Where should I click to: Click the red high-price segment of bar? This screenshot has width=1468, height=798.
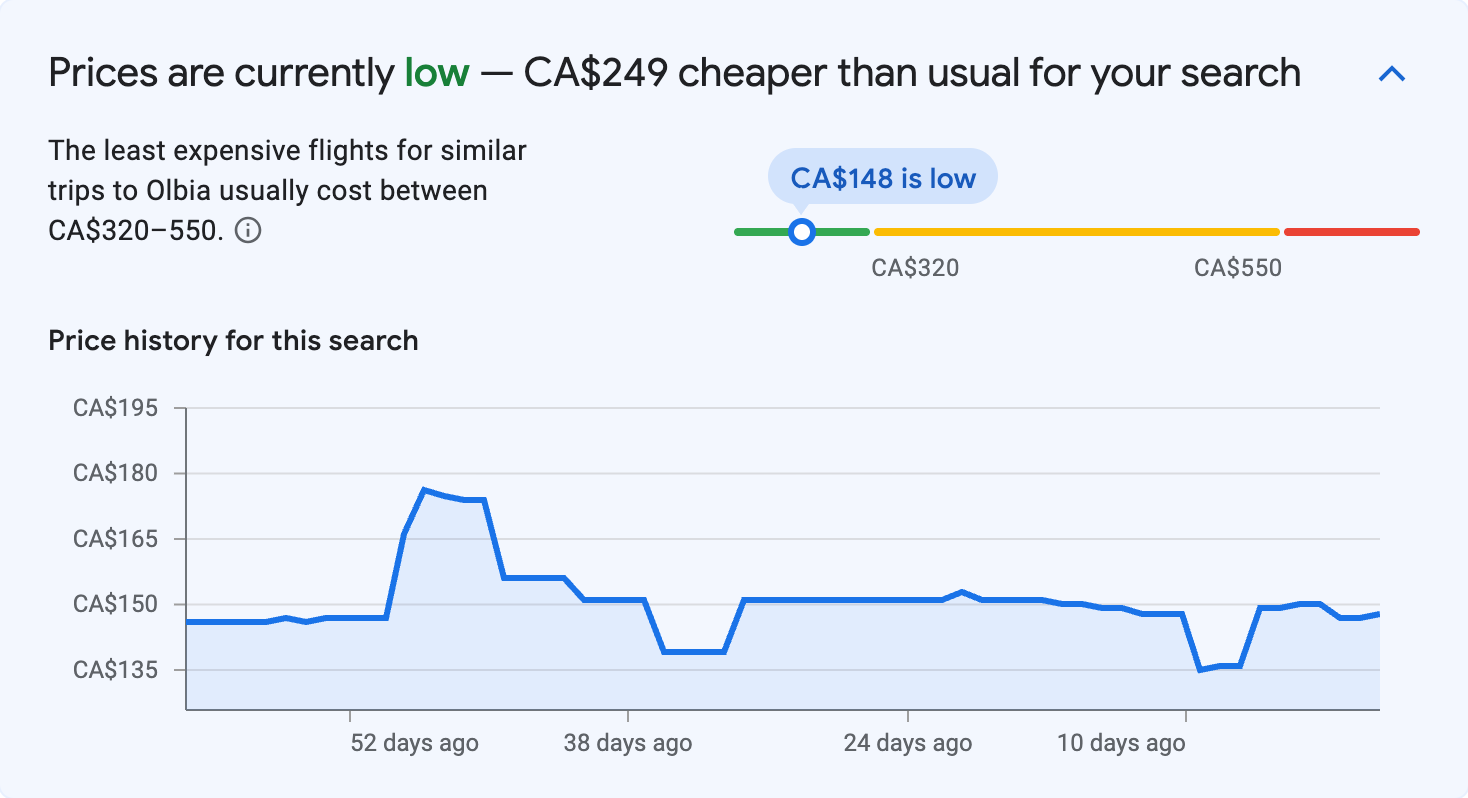[x=1352, y=231]
